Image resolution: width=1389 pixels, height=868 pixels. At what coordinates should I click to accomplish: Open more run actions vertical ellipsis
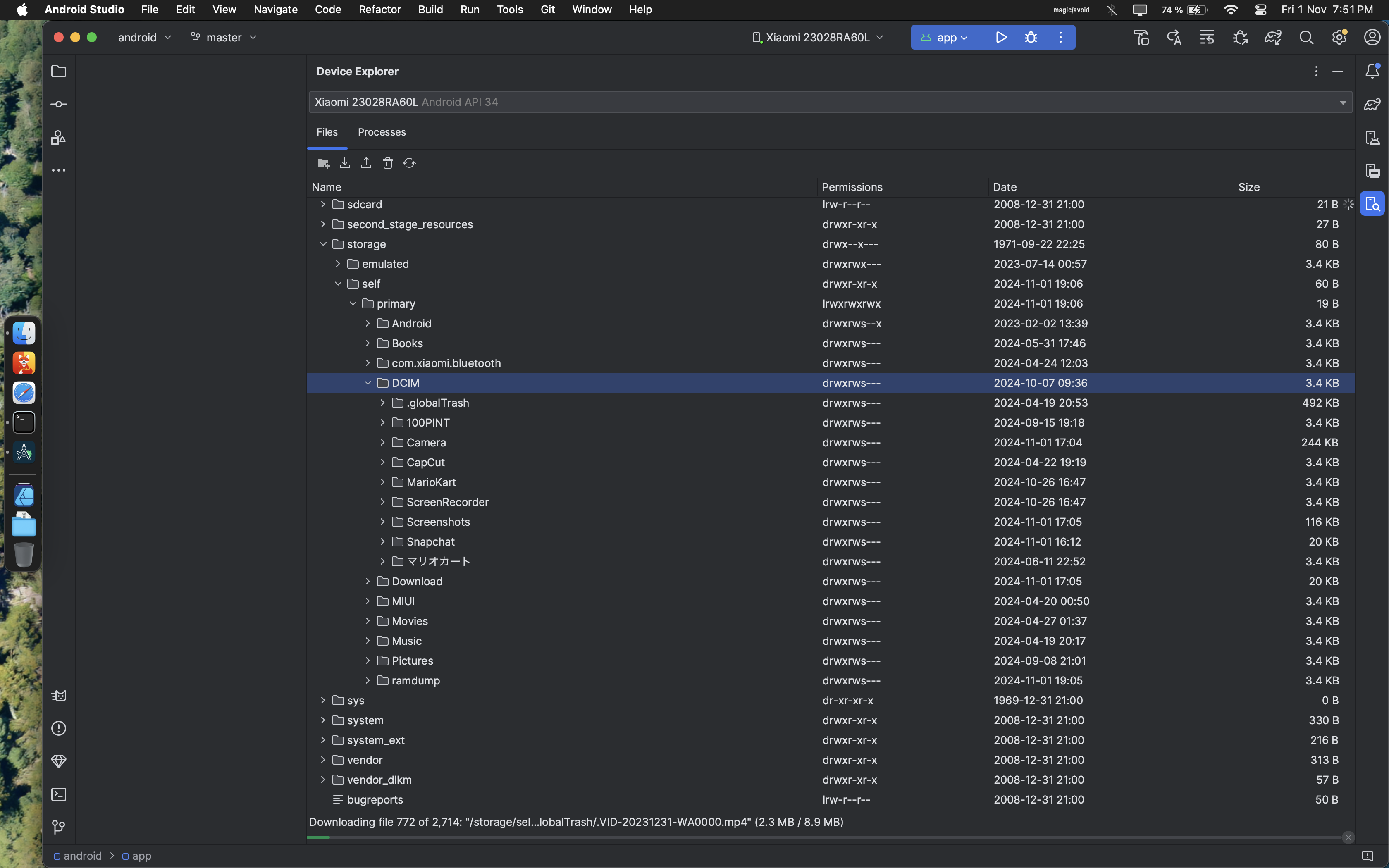click(1061, 37)
